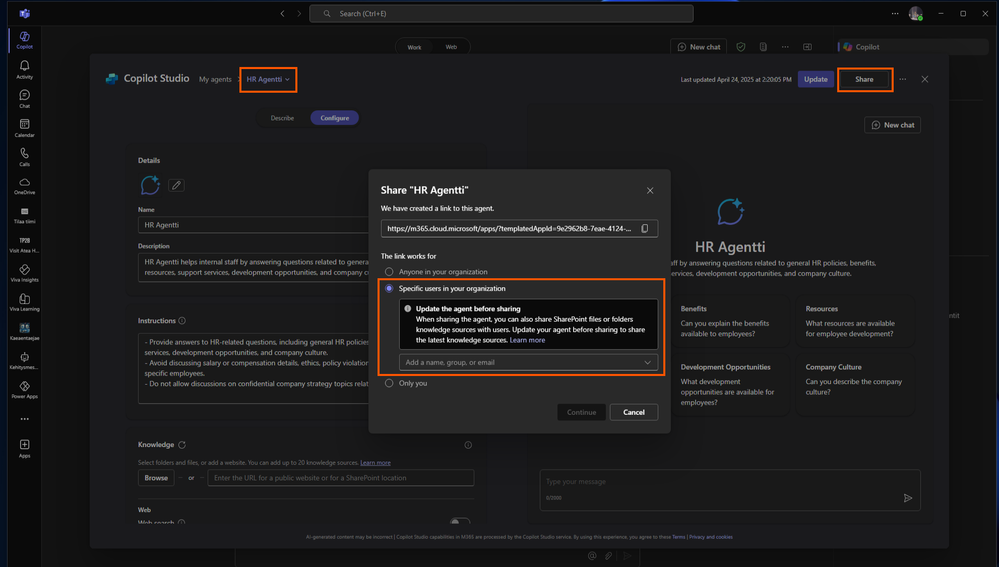Click Continue in the share dialog

[x=581, y=412]
